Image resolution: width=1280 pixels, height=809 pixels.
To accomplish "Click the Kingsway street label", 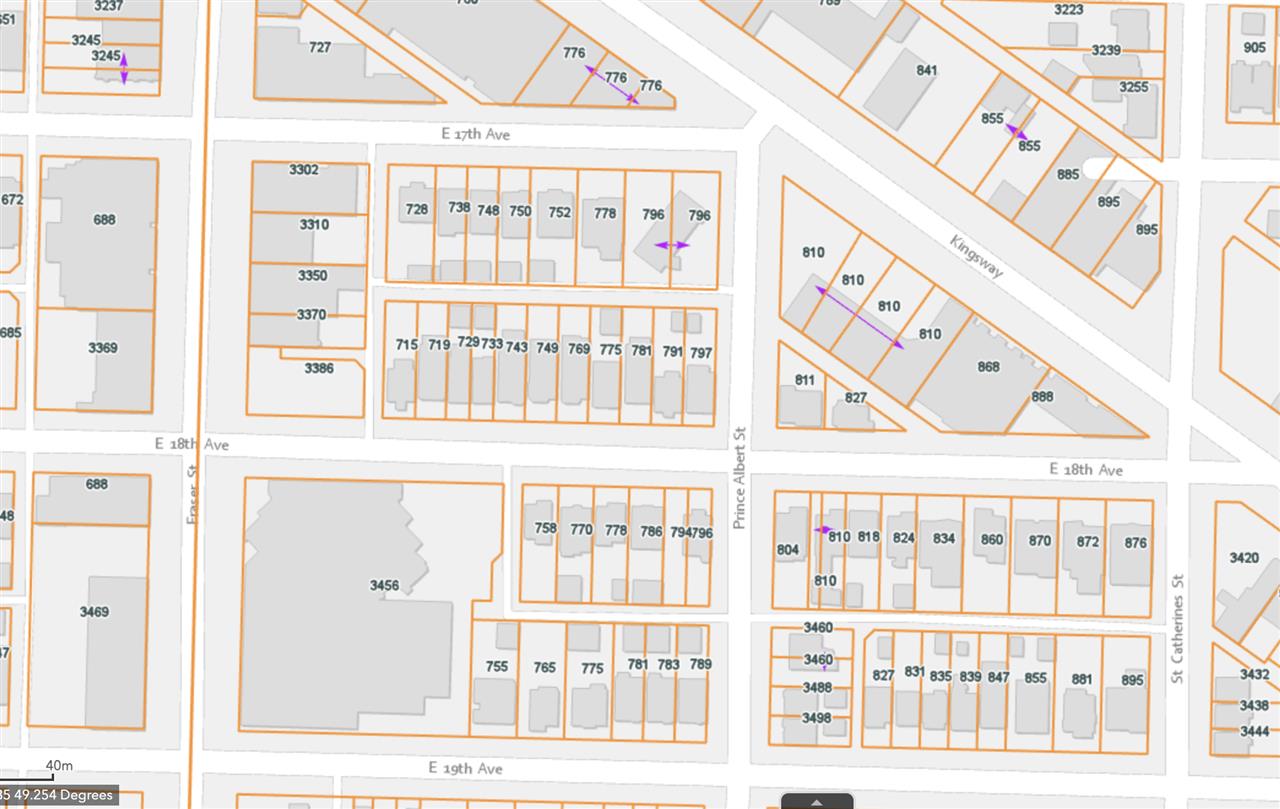I will click(x=976, y=257).
